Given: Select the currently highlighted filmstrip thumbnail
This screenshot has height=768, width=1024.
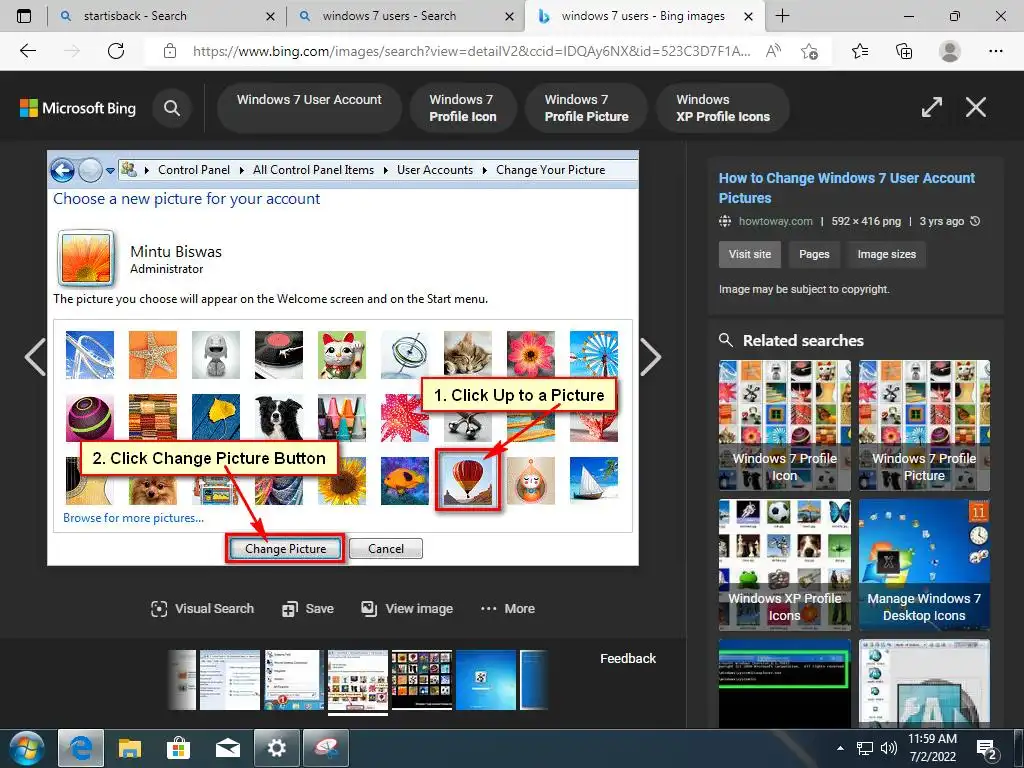Looking at the screenshot, I should tap(358, 680).
